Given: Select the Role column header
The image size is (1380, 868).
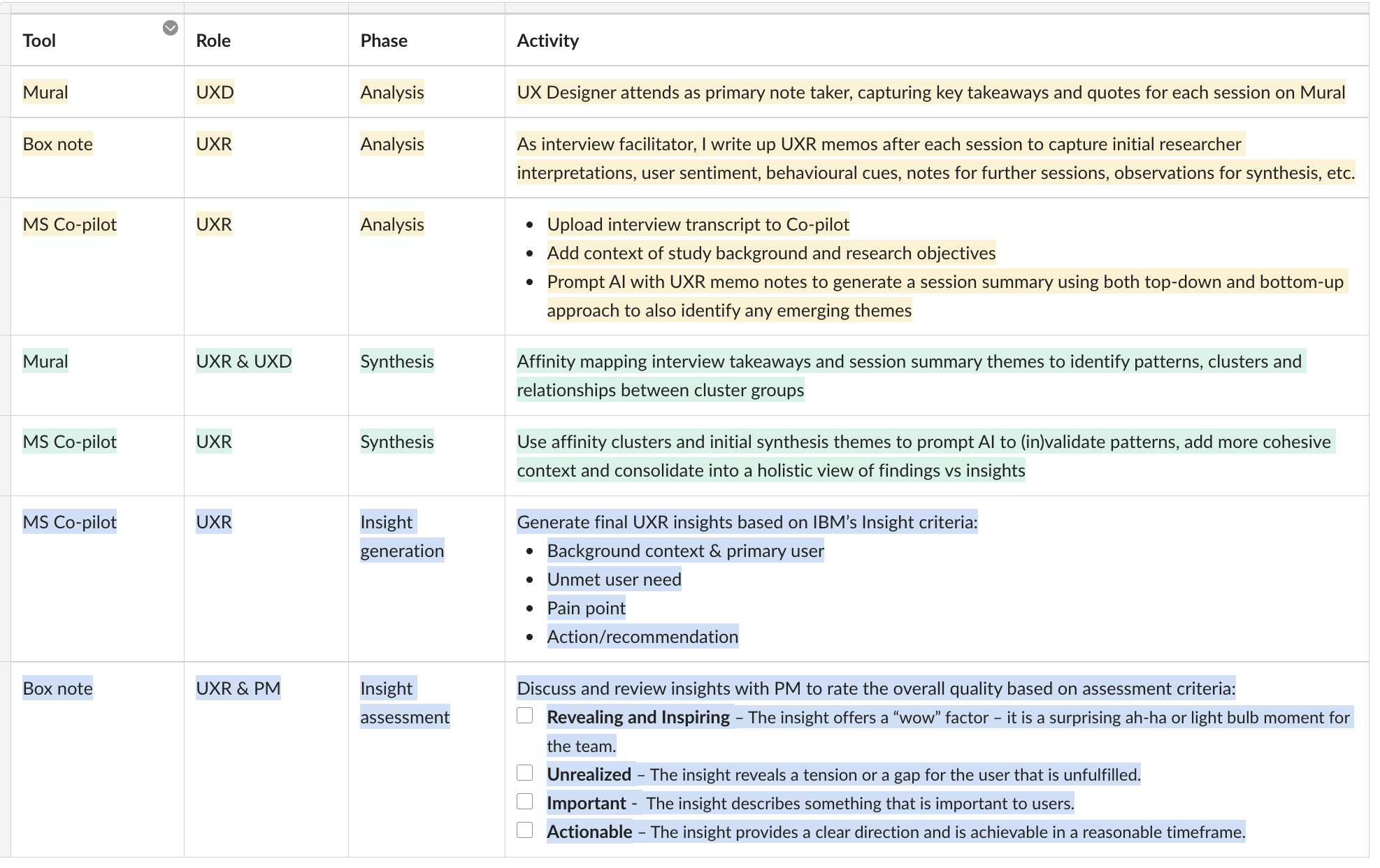Looking at the screenshot, I should [213, 41].
